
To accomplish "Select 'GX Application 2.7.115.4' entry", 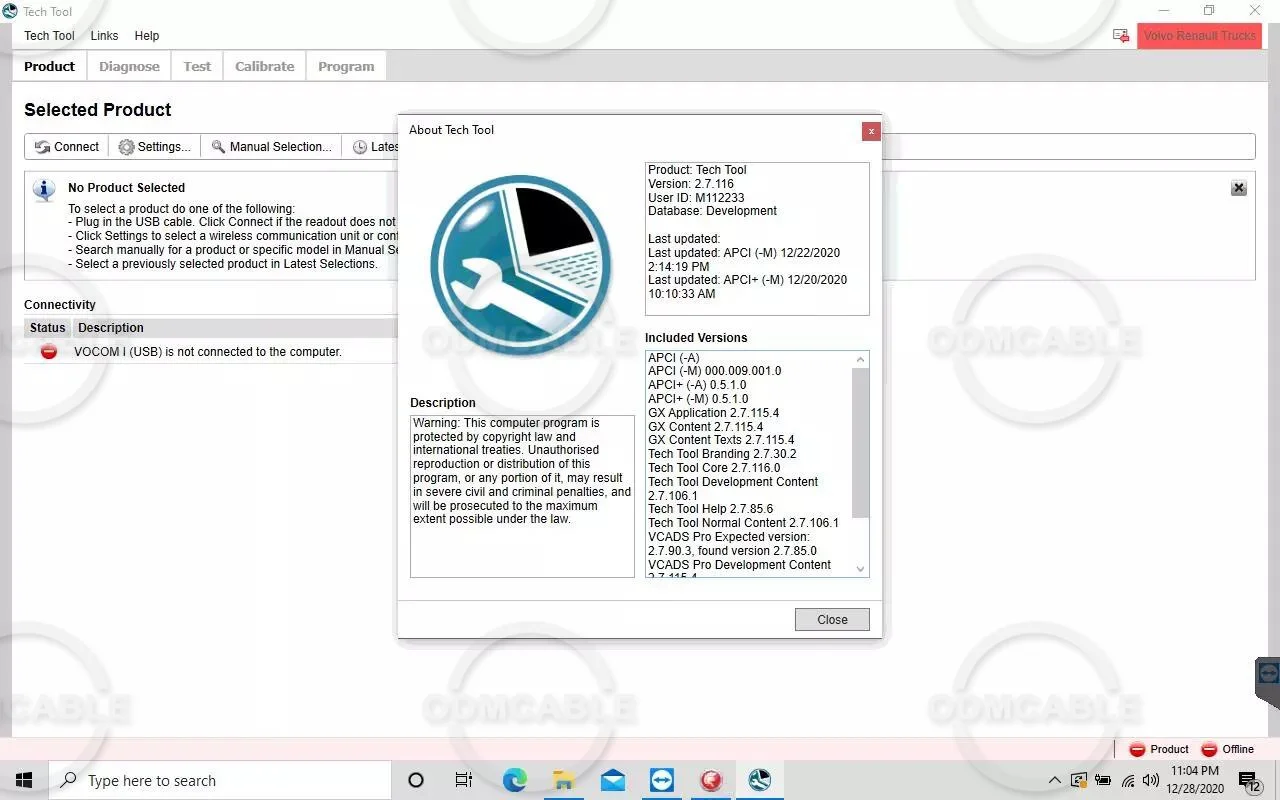I will tap(713, 413).
